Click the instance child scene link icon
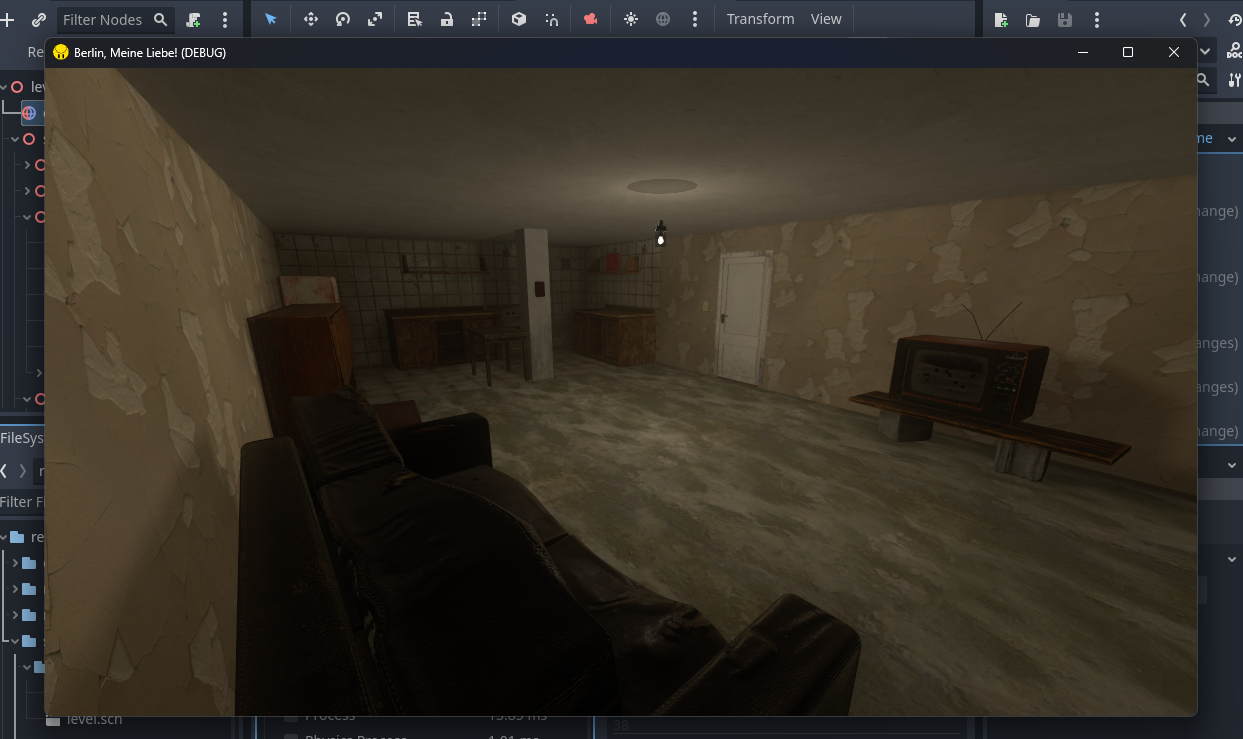Screen dimensions: 1243x739 click(x=38, y=19)
